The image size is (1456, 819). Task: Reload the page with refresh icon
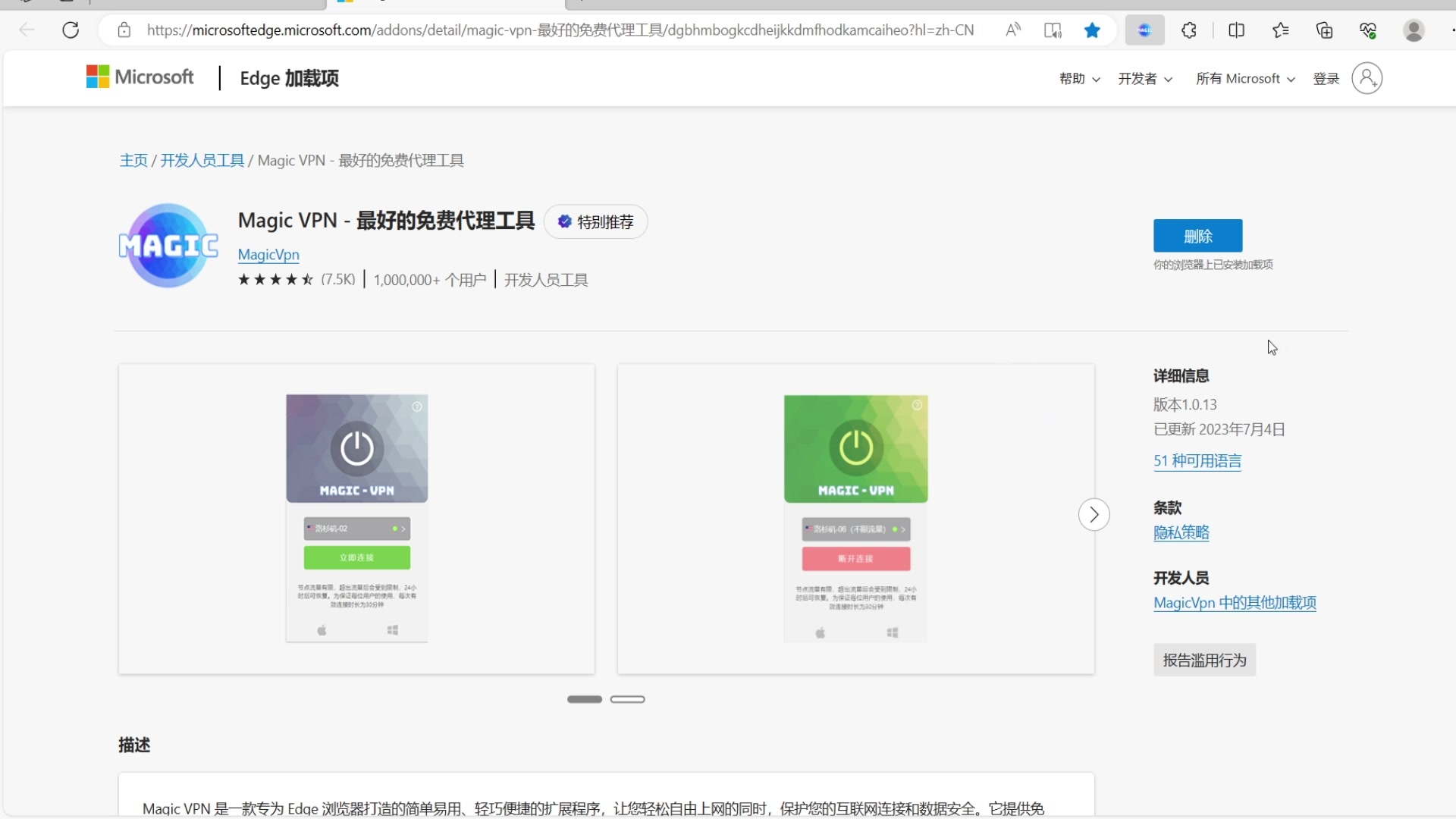coord(71,30)
